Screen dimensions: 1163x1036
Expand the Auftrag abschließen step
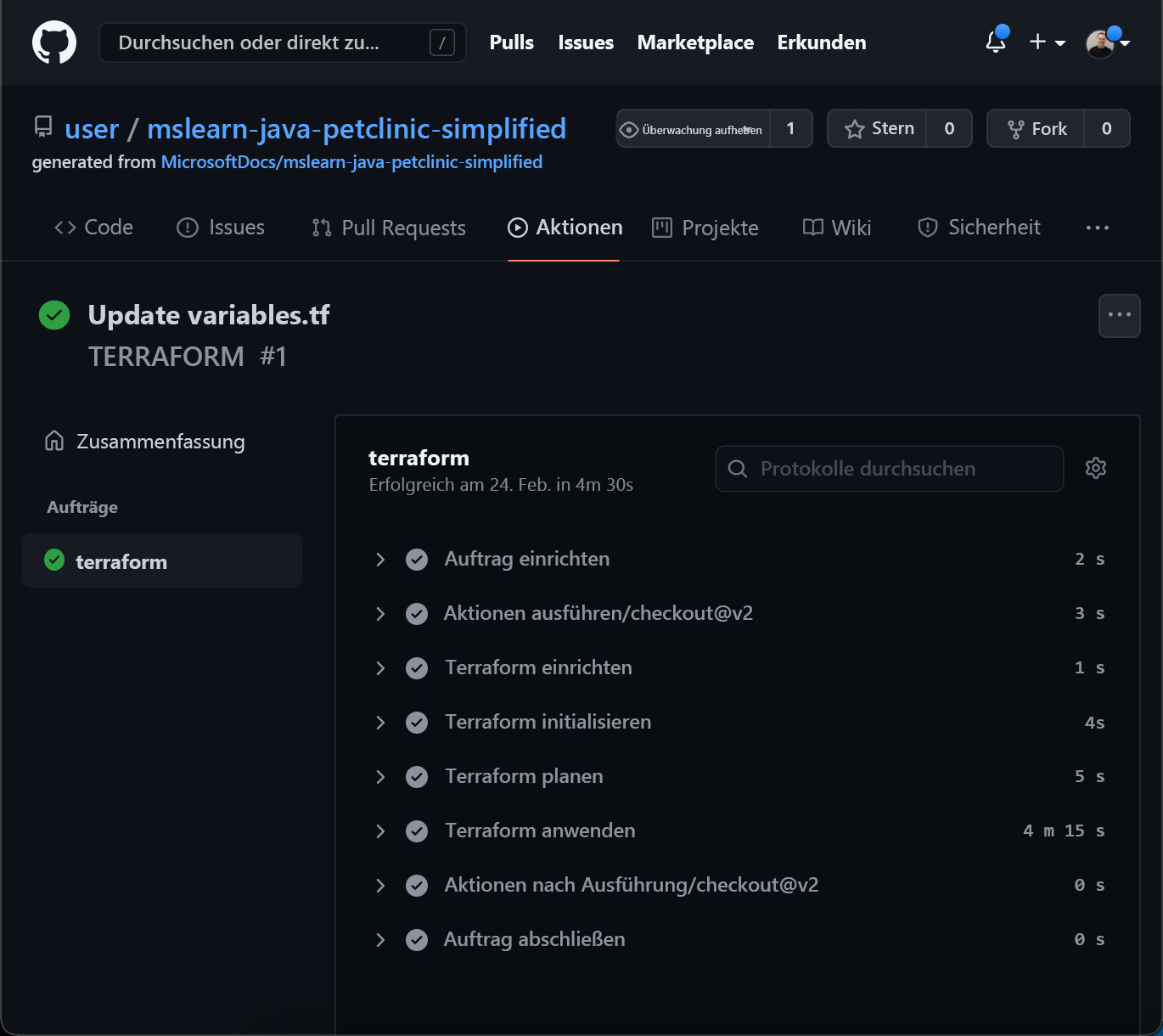[380, 940]
